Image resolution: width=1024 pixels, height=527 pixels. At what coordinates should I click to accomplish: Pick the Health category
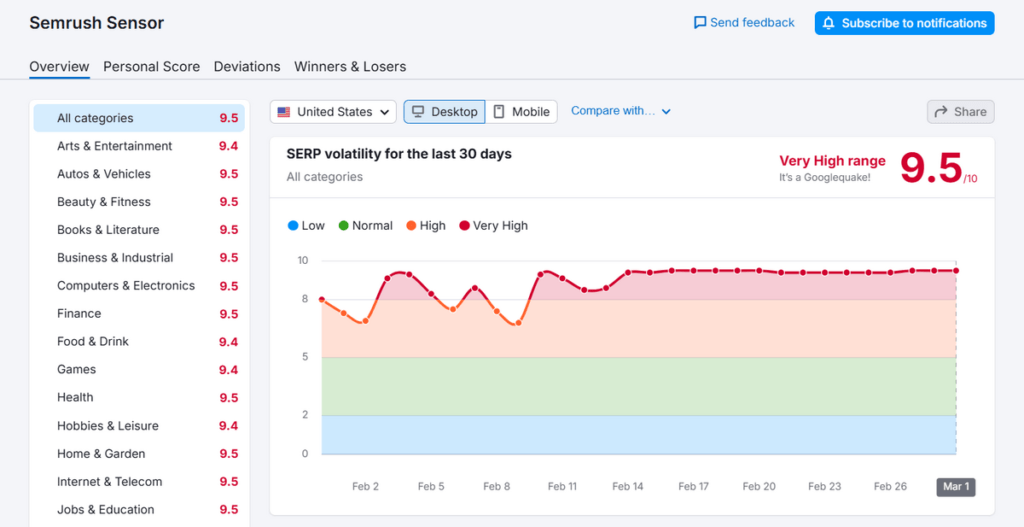tap(139, 398)
